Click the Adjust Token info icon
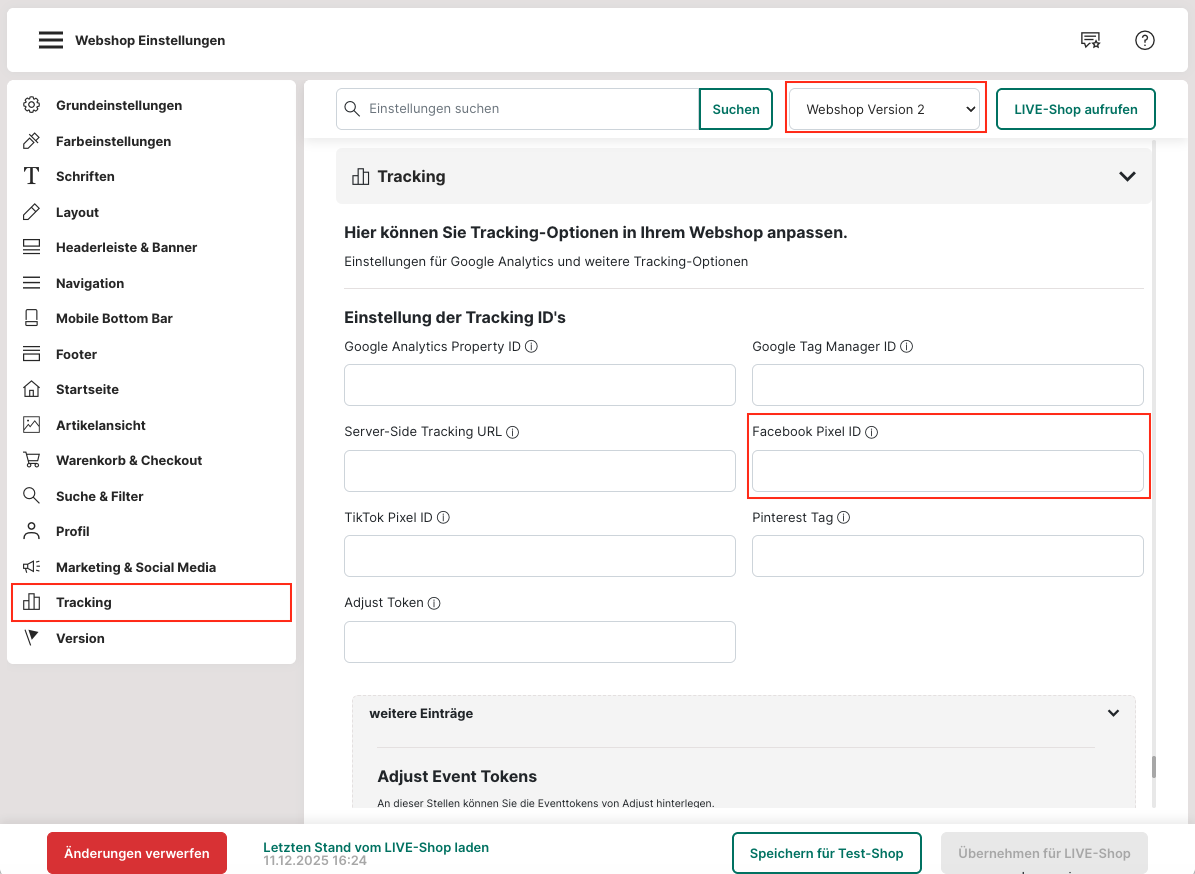This screenshot has width=1195, height=874. pos(434,604)
